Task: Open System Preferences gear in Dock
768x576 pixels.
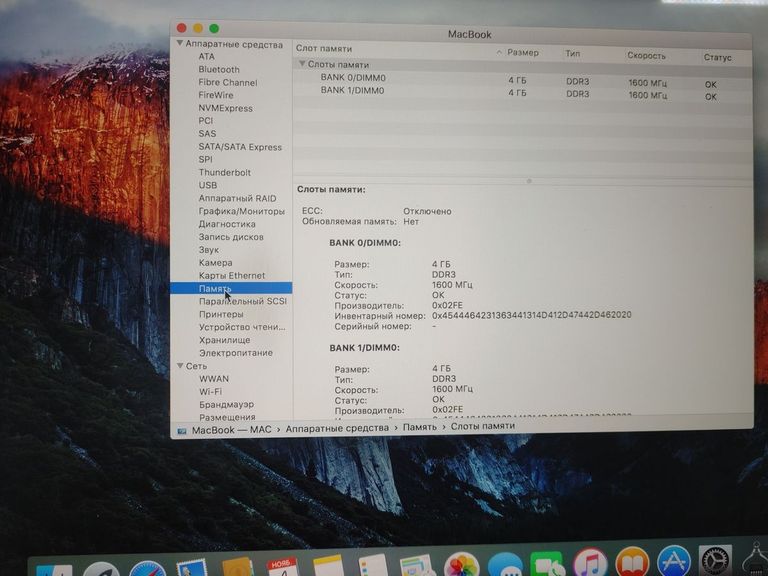Action: (x=715, y=561)
